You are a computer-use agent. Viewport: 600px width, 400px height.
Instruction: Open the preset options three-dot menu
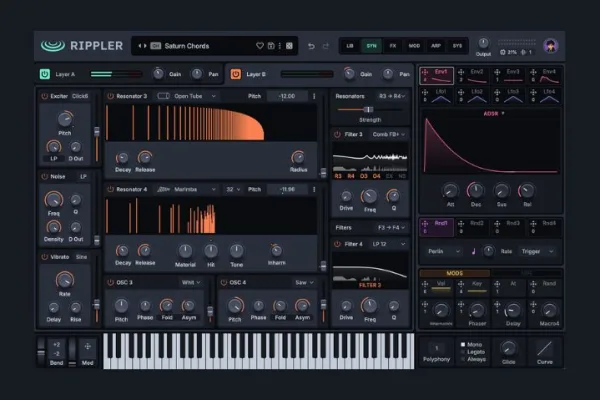pyautogui.click(x=280, y=46)
